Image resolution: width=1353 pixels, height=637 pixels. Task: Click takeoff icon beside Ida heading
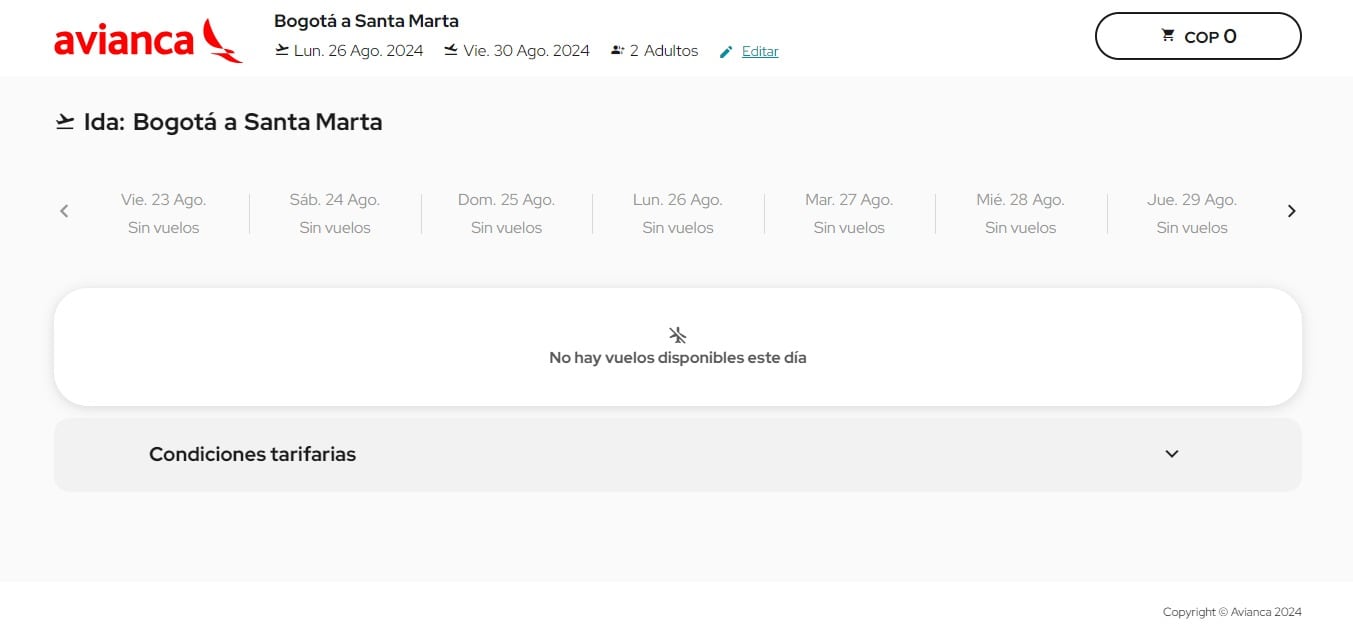65,122
